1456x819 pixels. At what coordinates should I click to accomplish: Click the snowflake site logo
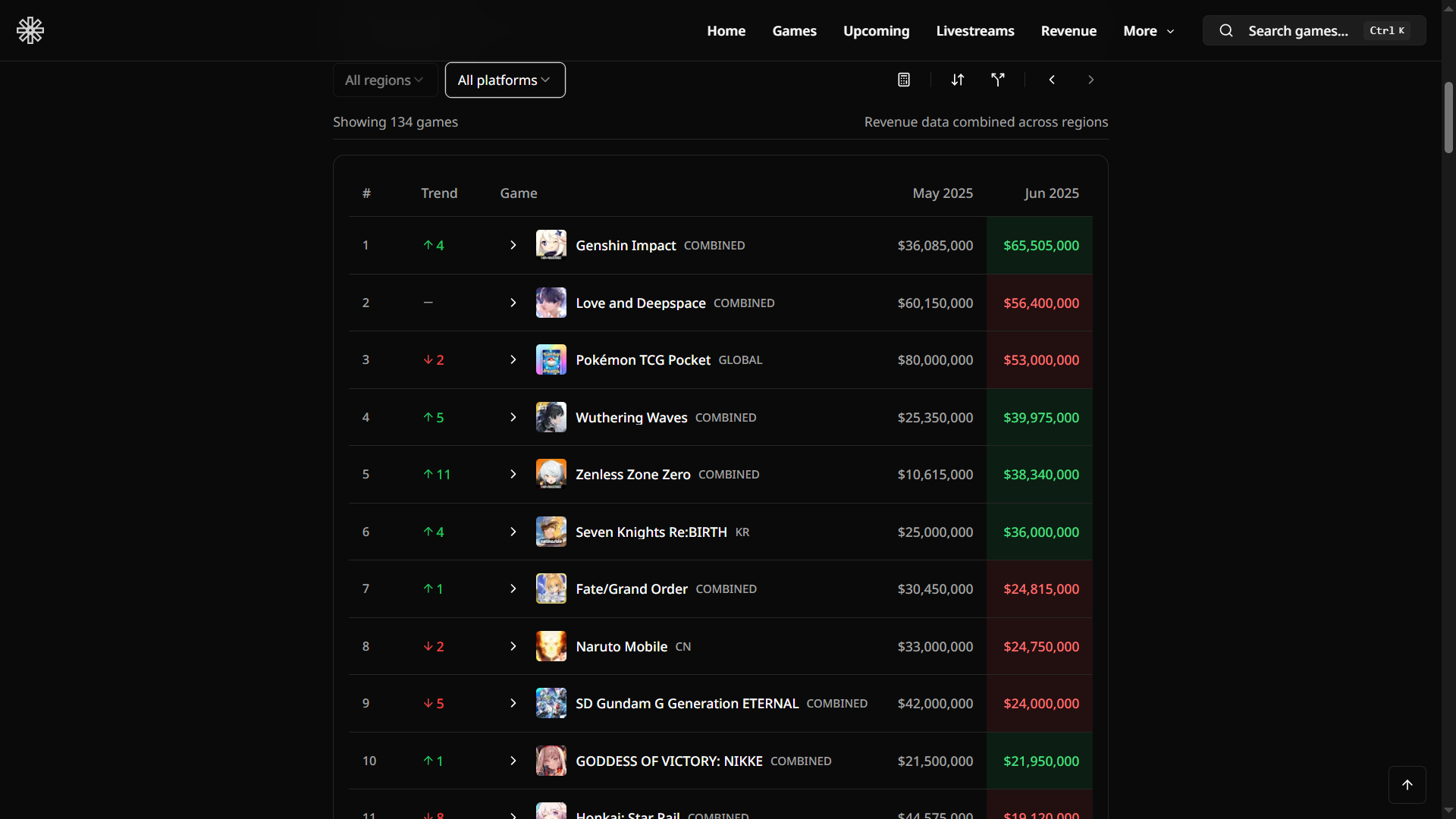click(x=30, y=30)
